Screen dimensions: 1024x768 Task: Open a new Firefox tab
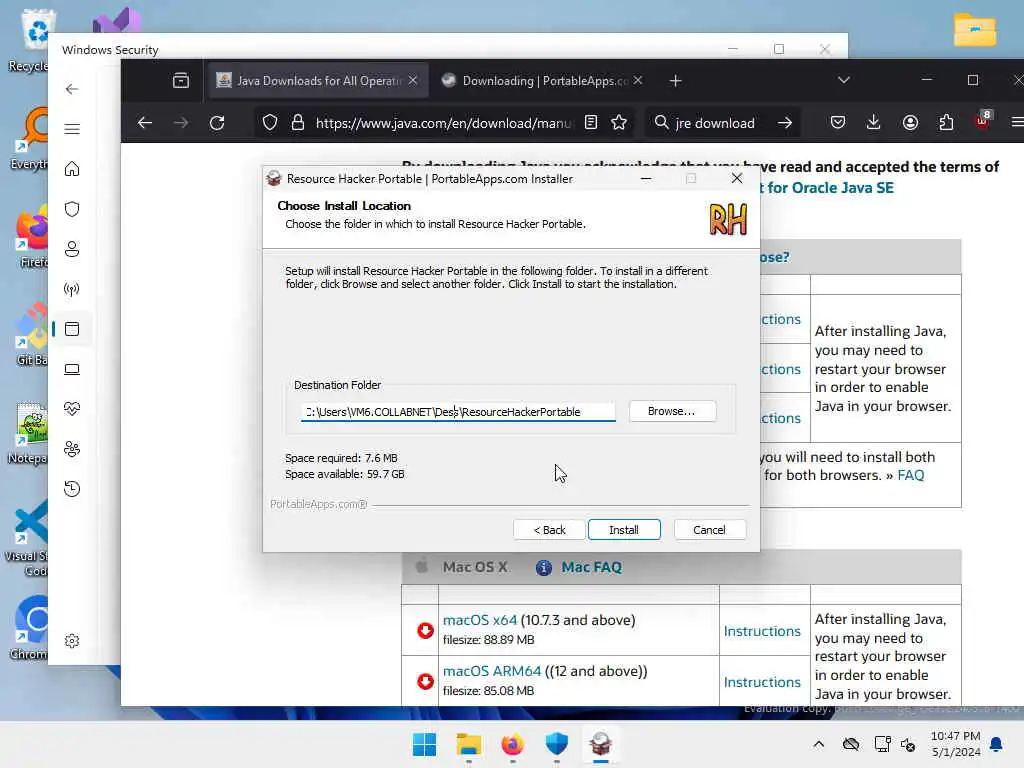pyautogui.click(x=675, y=80)
